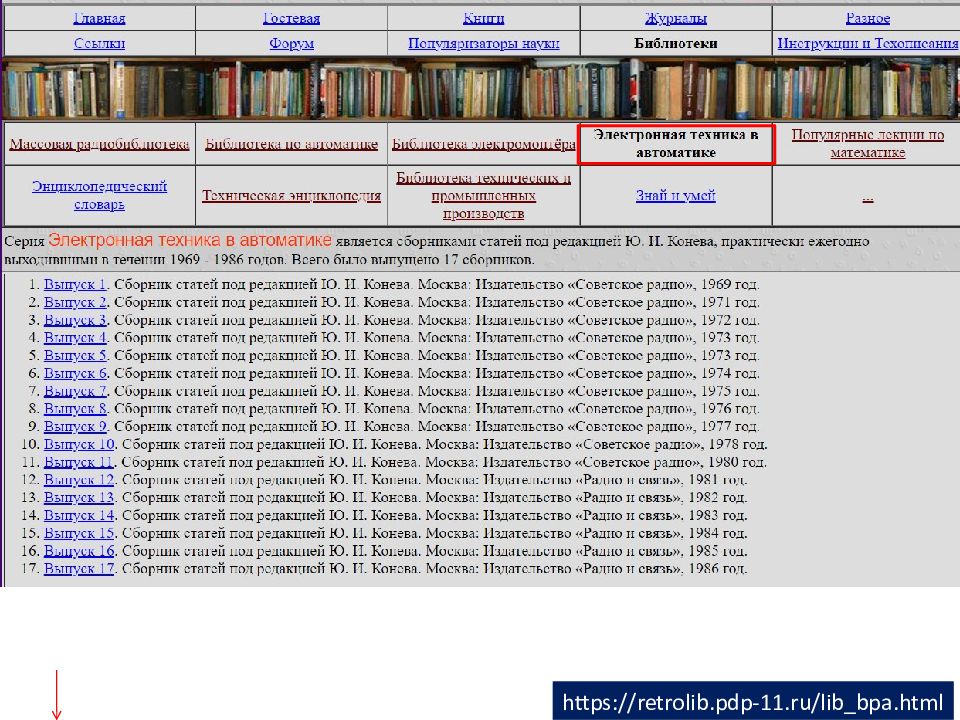960x720 pixels.
Task: Open the Главная navigation link
Action: (98, 18)
